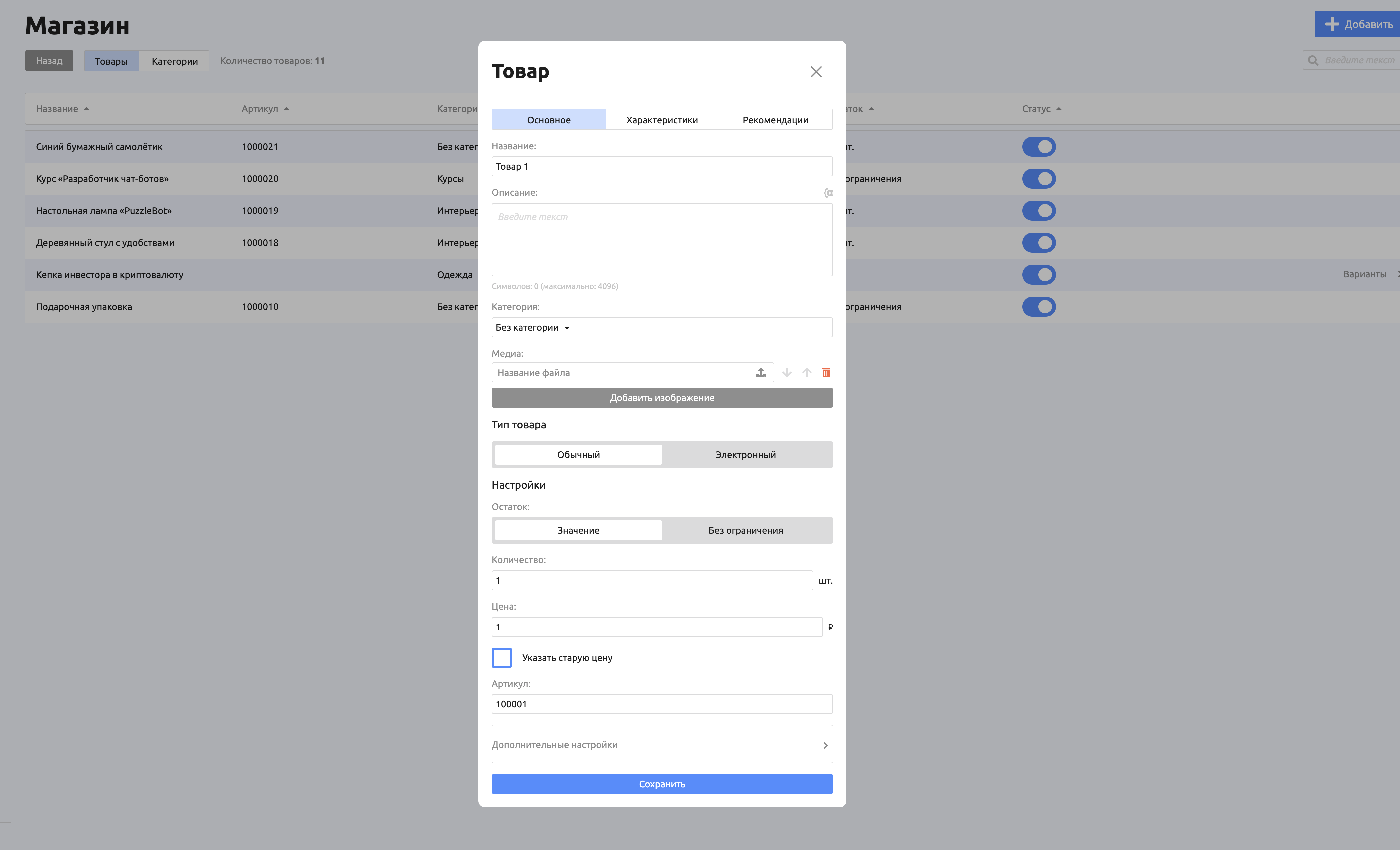
Task: Open the Категории tab in Магазин
Action: (174, 61)
